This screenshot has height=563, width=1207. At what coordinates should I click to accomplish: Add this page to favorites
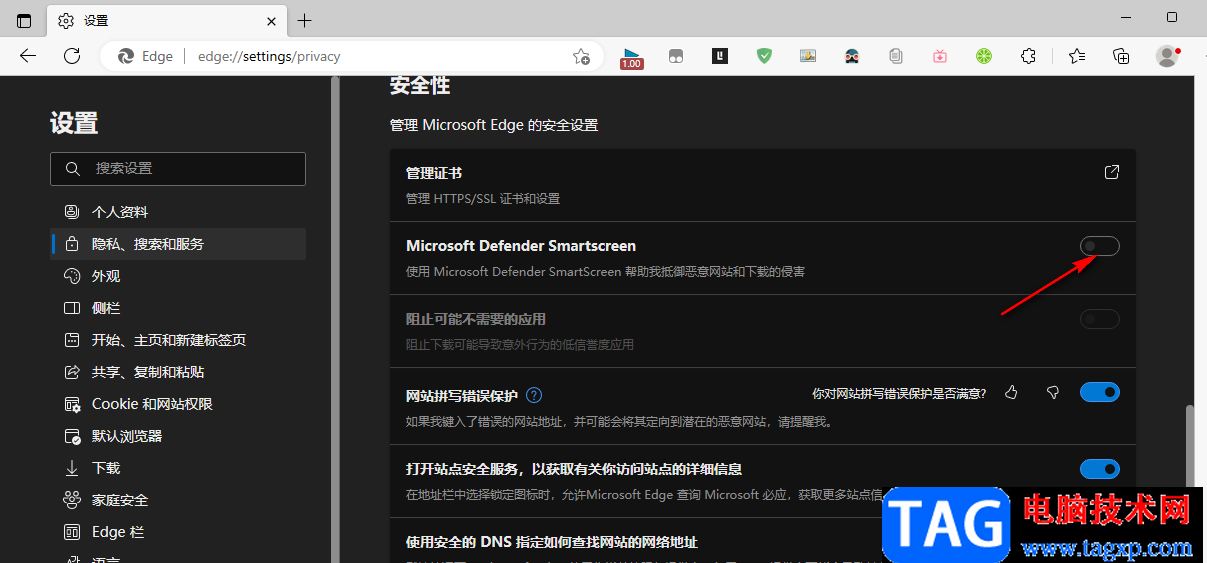[581, 56]
